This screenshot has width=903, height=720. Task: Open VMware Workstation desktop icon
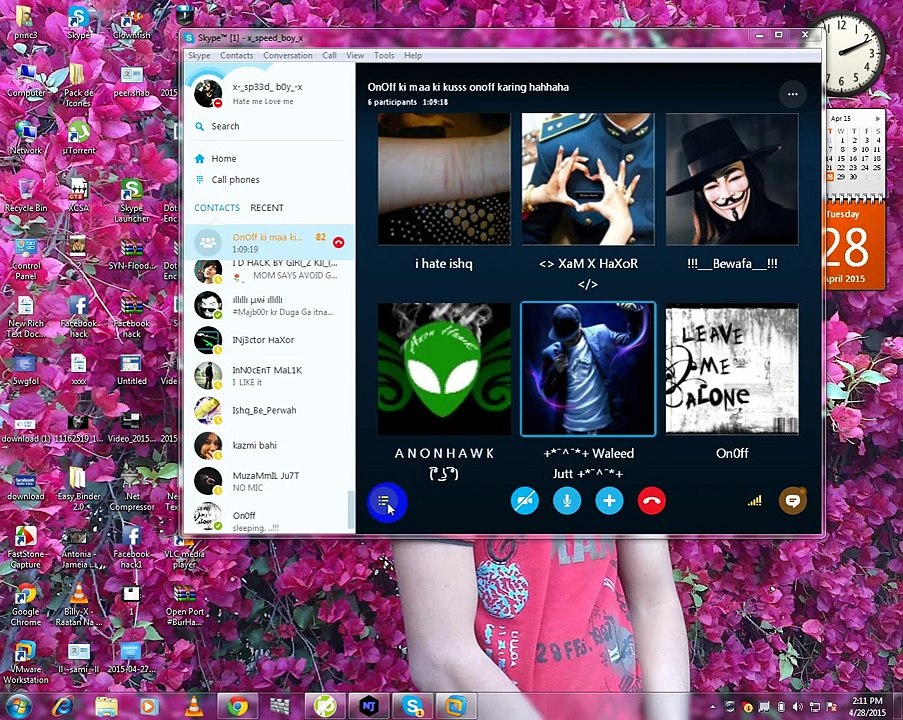click(26, 662)
